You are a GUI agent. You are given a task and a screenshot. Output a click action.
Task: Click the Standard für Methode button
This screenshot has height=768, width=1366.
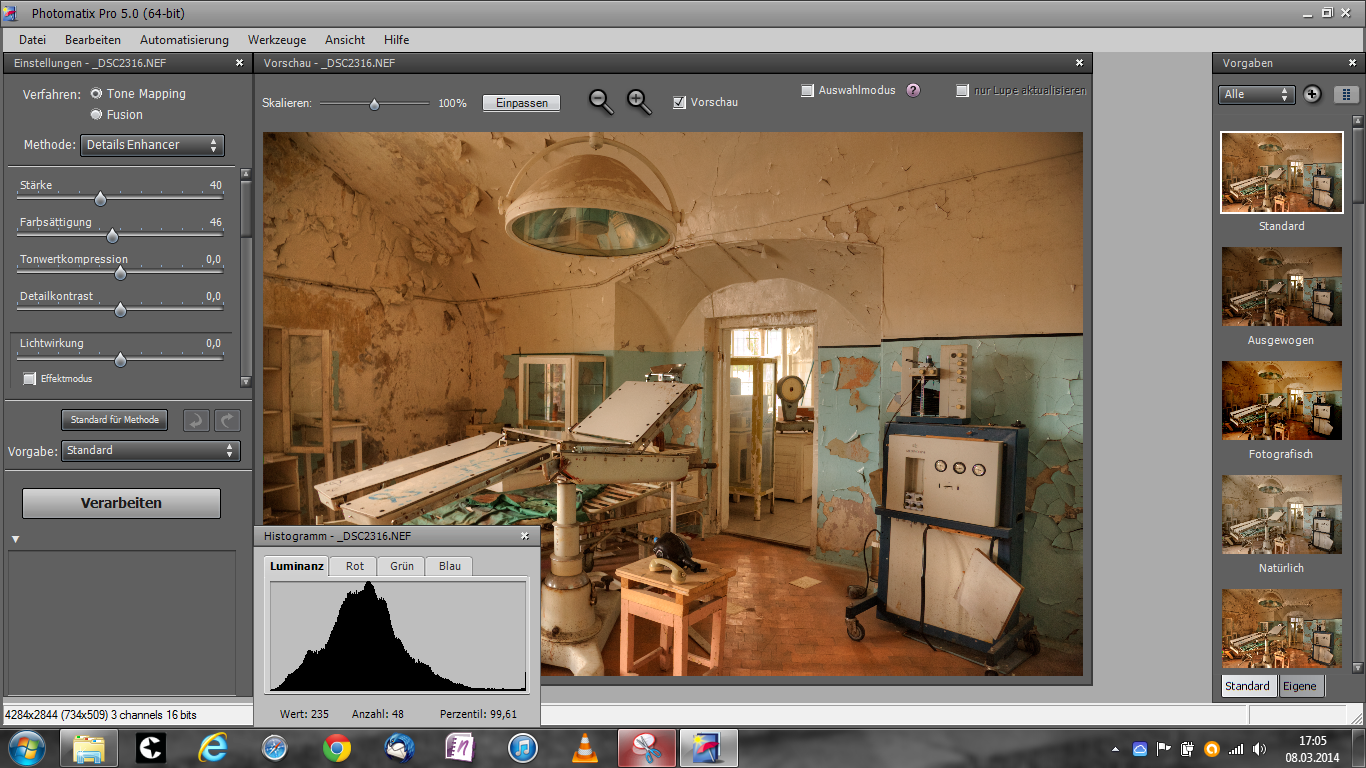(115, 420)
